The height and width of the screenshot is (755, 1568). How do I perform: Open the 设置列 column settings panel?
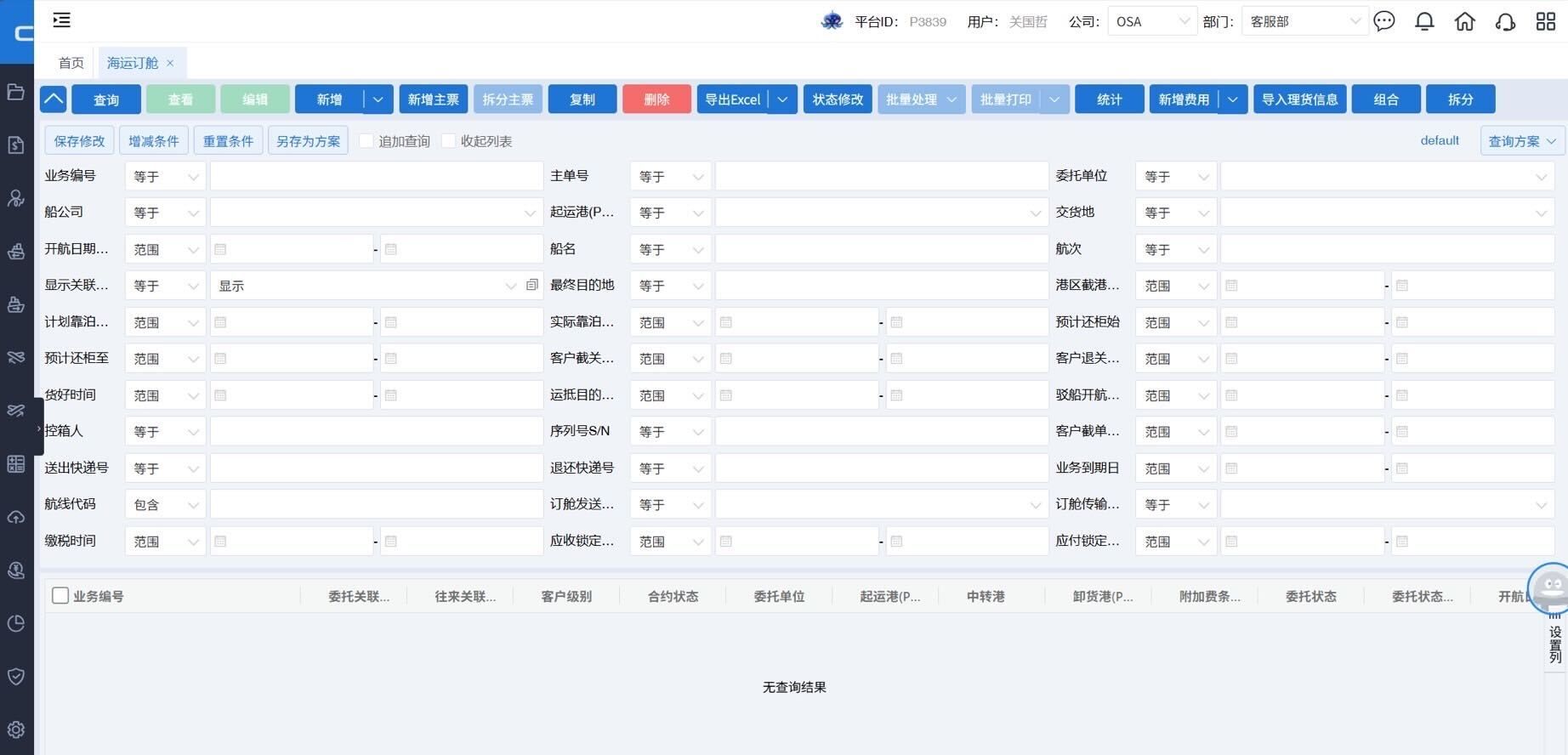click(1555, 644)
